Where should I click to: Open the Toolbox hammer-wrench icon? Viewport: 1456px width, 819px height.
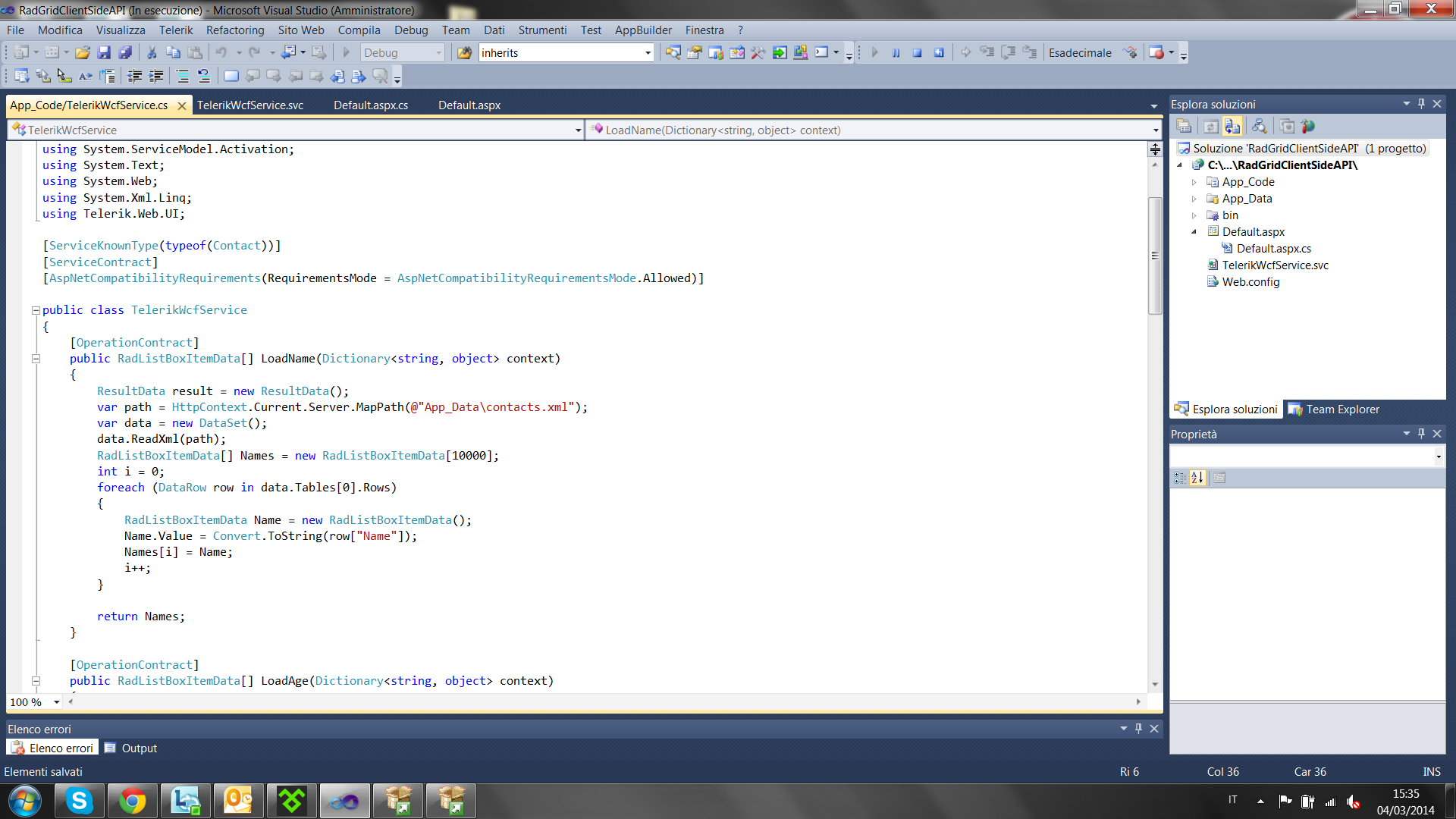point(758,52)
